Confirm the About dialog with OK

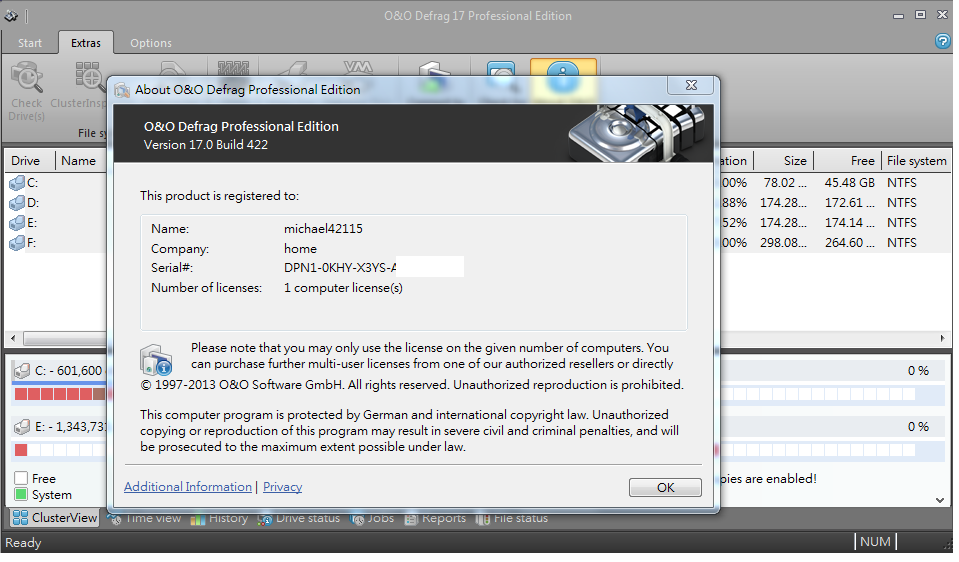click(x=665, y=488)
